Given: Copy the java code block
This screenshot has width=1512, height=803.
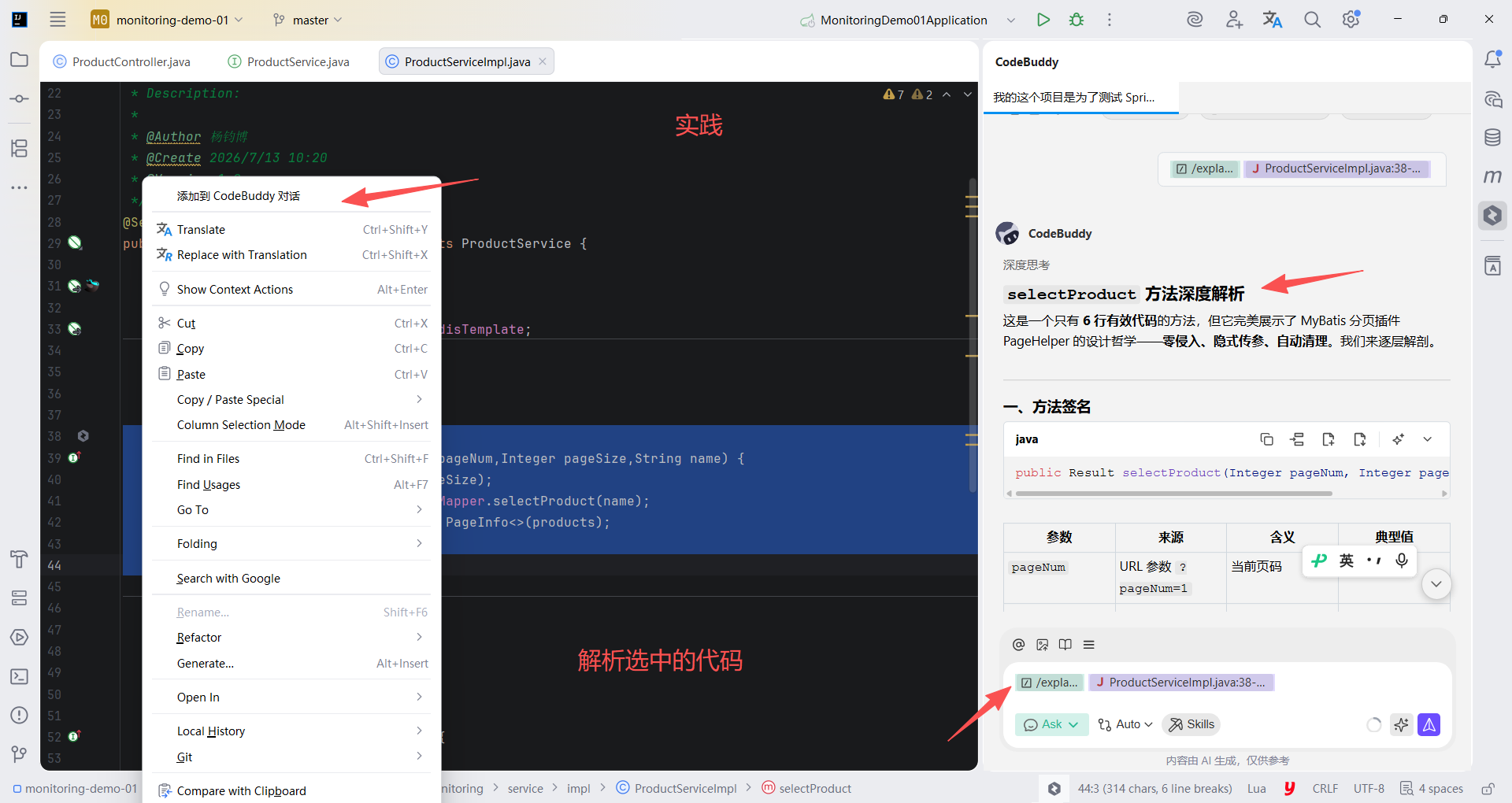Looking at the screenshot, I should pos(1266,439).
